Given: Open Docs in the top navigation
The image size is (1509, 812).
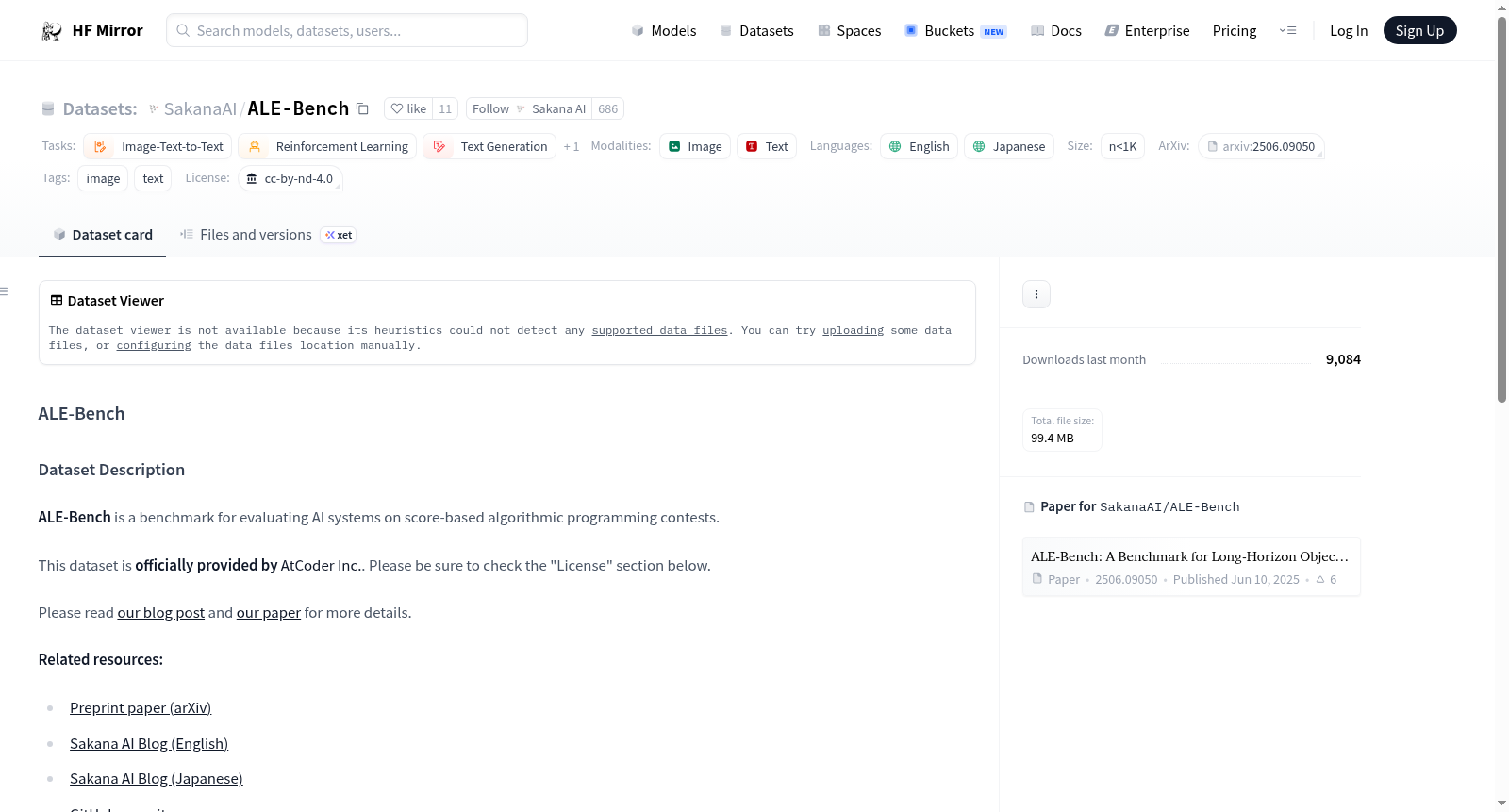Looking at the screenshot, I should pos(1055,31).
